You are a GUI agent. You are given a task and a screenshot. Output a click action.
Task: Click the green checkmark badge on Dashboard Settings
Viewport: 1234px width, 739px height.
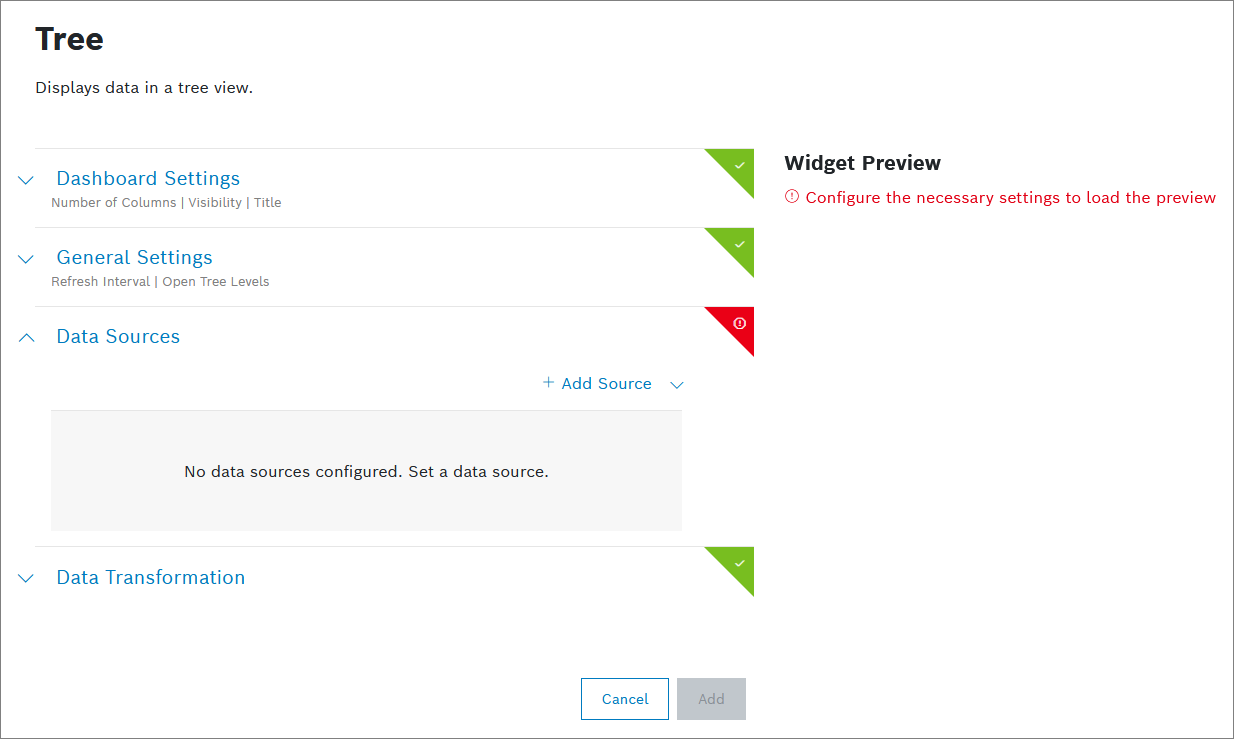click(x=739, y=164)
